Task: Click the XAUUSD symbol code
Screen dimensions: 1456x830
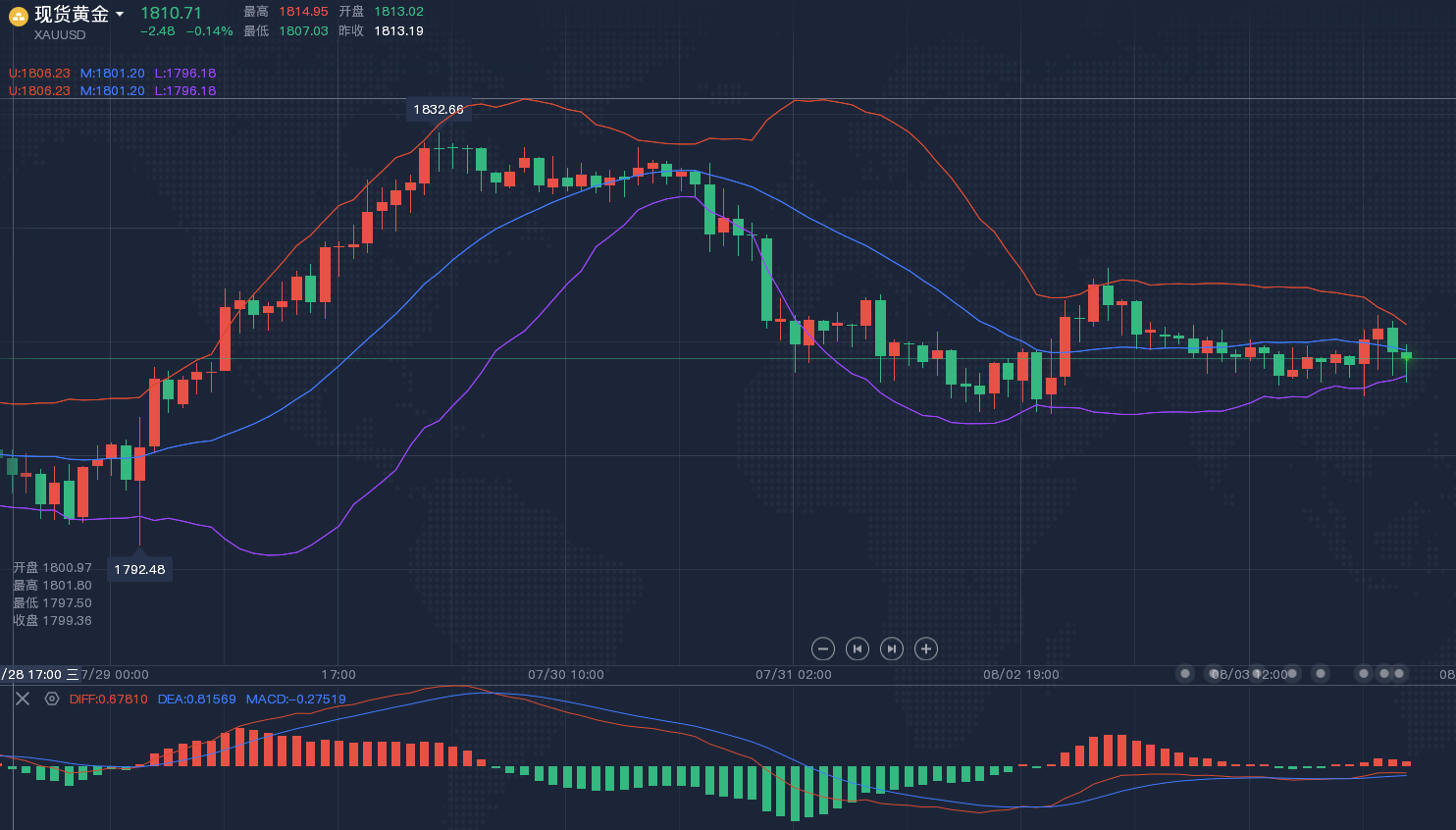Action: point(60,35)
